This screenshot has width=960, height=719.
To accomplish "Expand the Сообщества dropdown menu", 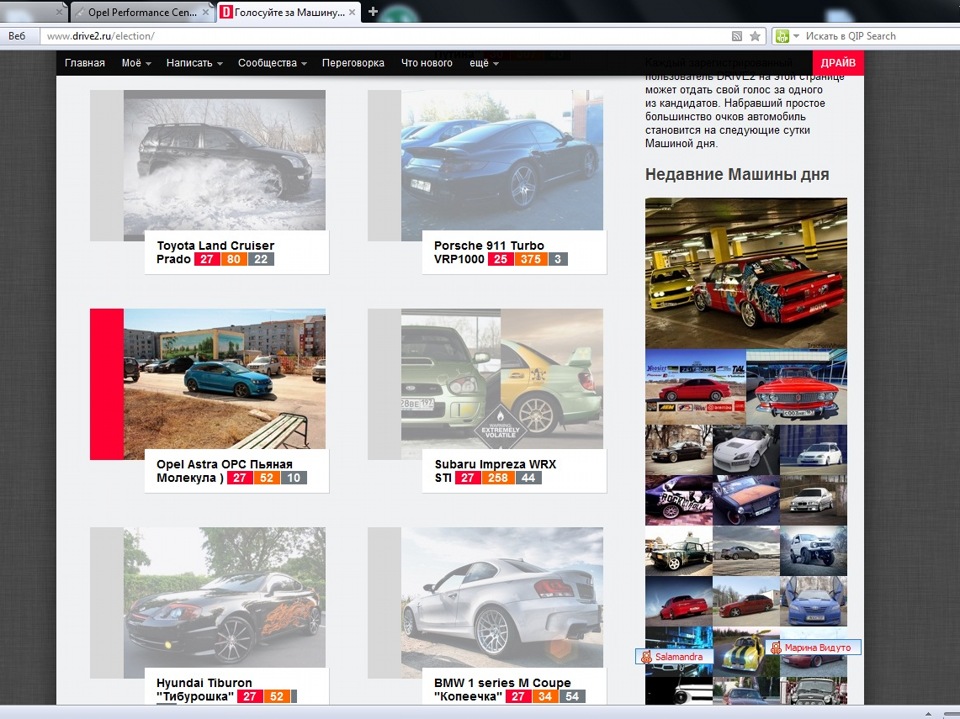I will point(272,62).
